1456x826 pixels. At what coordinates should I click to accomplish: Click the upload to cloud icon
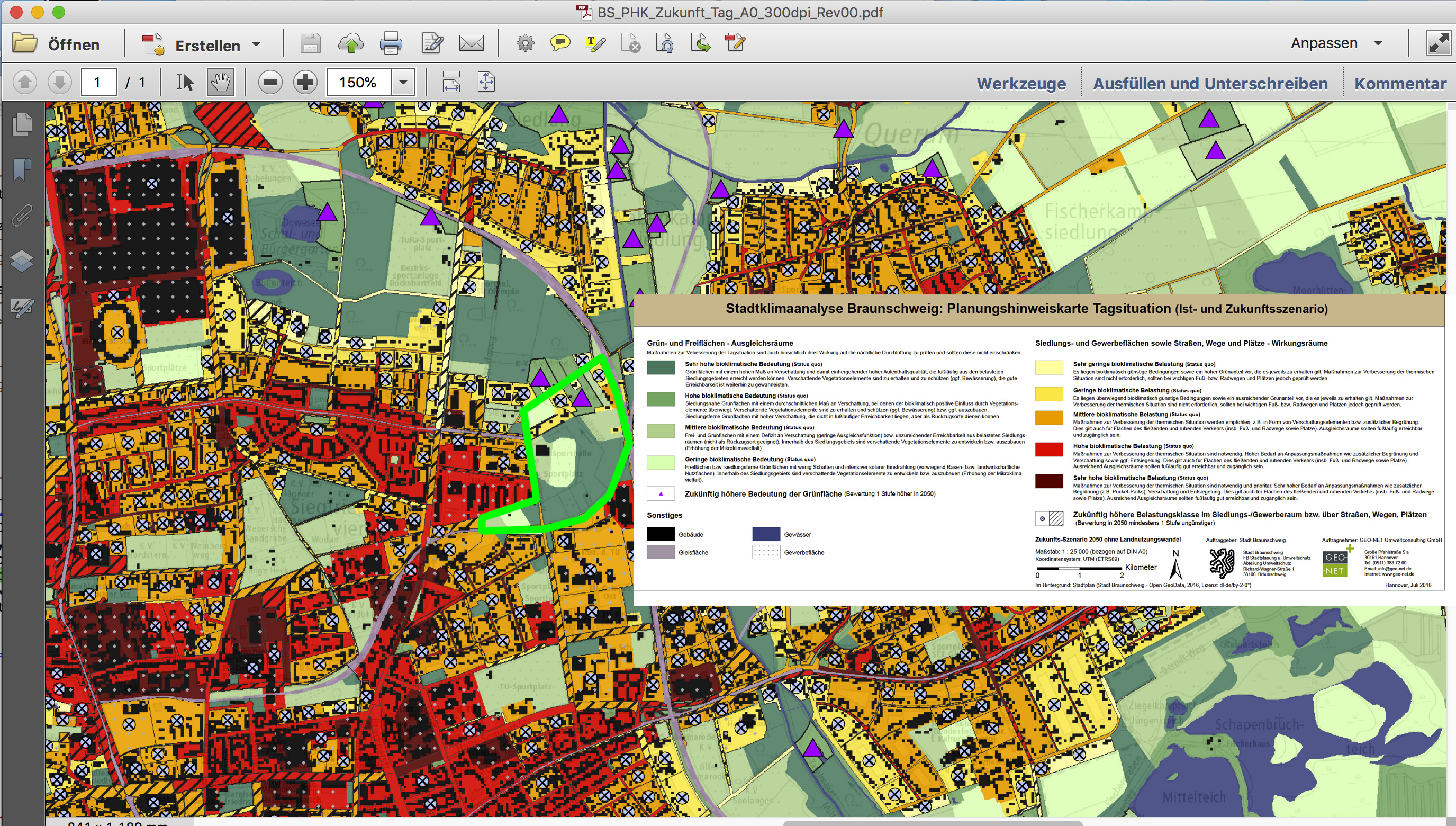point(350,43)
